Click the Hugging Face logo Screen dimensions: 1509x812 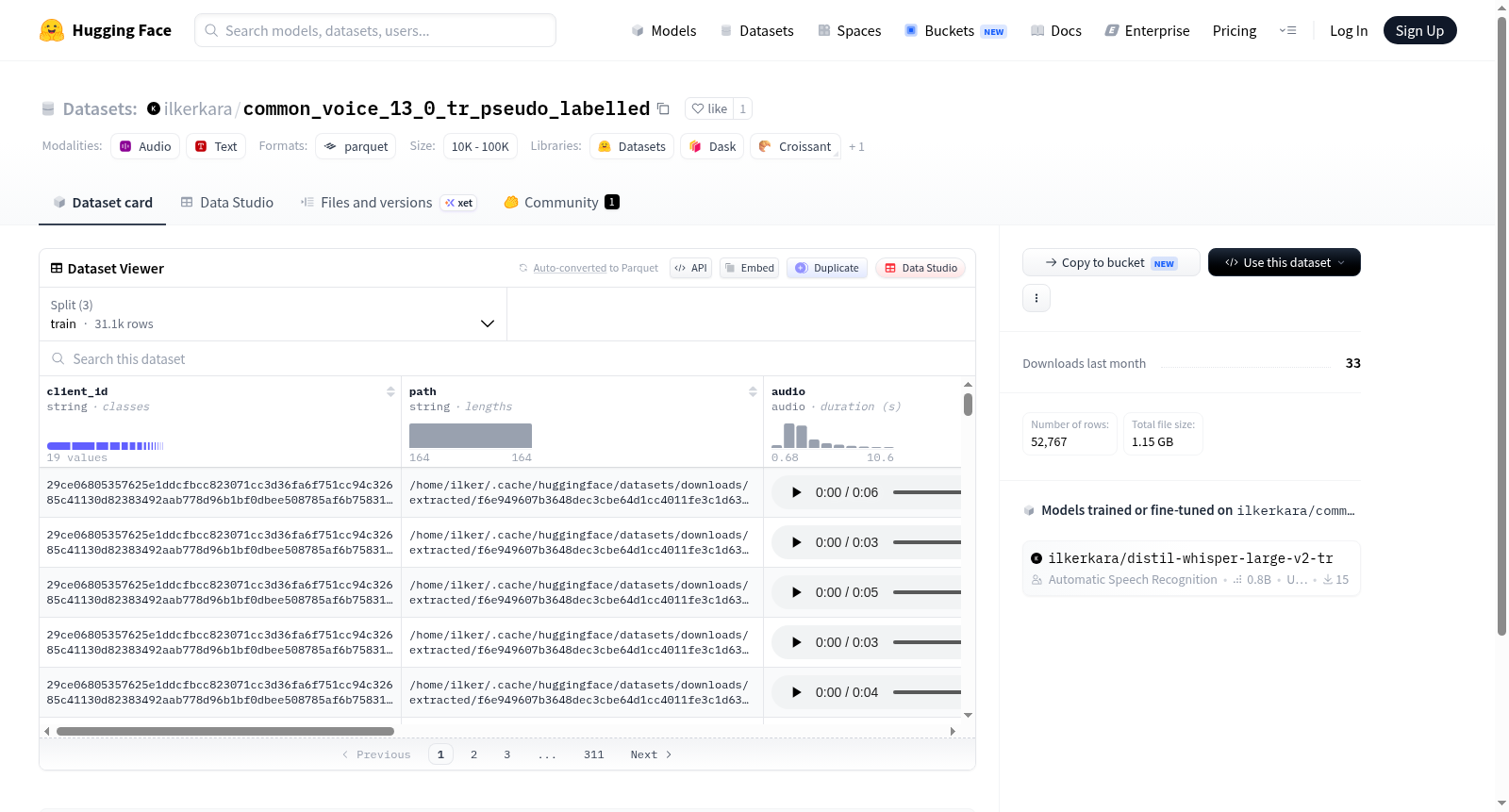pyautogui.click(x=105, y=30)
